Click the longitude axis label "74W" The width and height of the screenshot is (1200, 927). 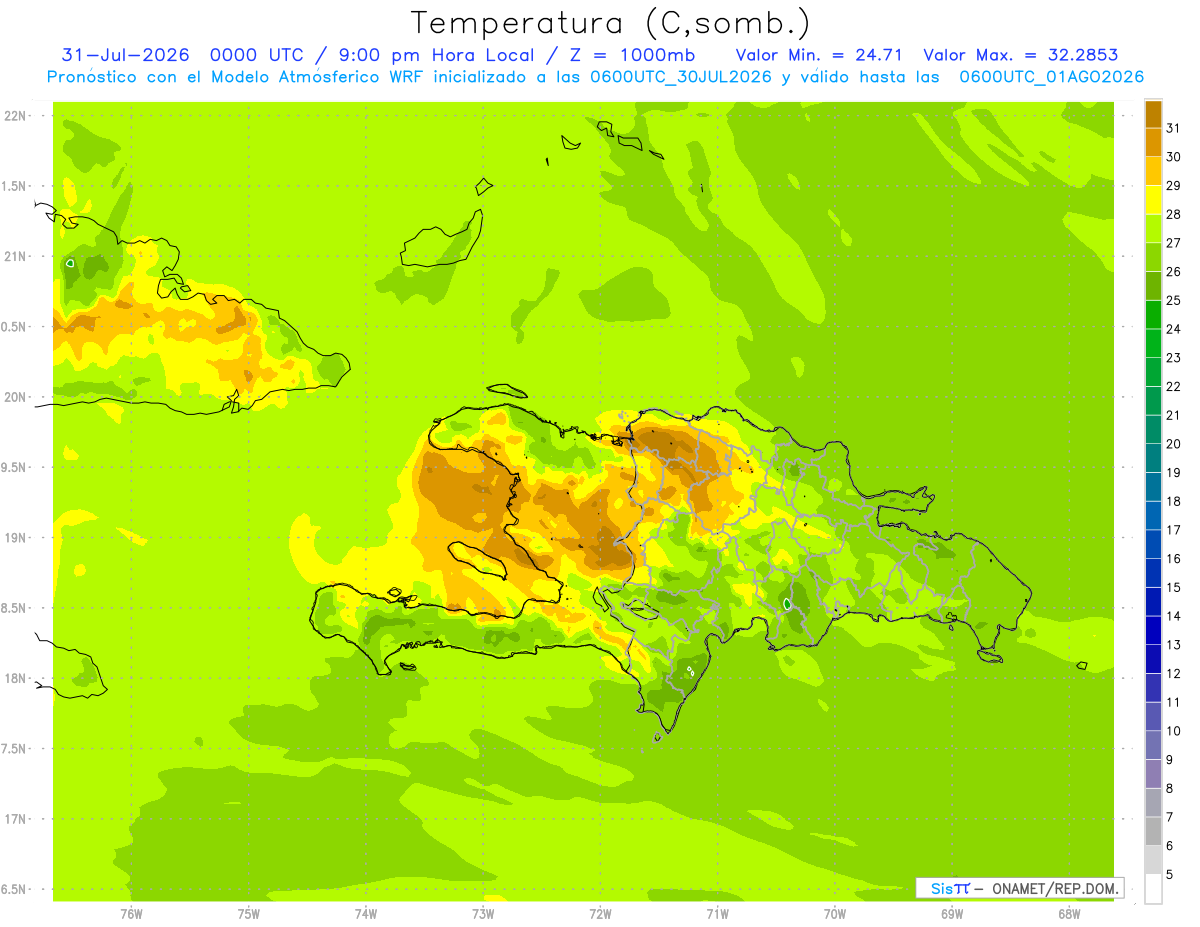[x=366, y=913]
